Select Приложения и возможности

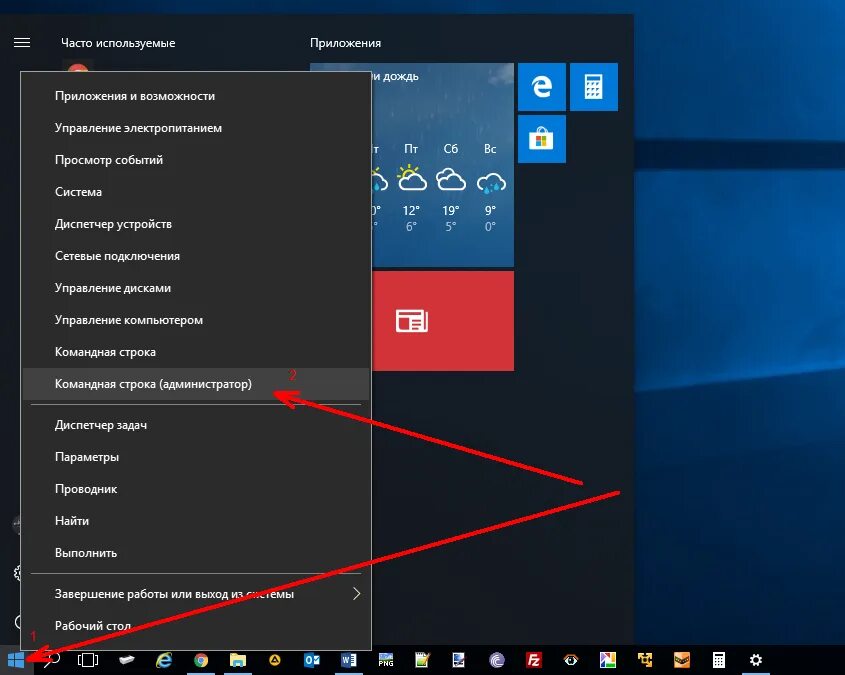tap(196, 96)
